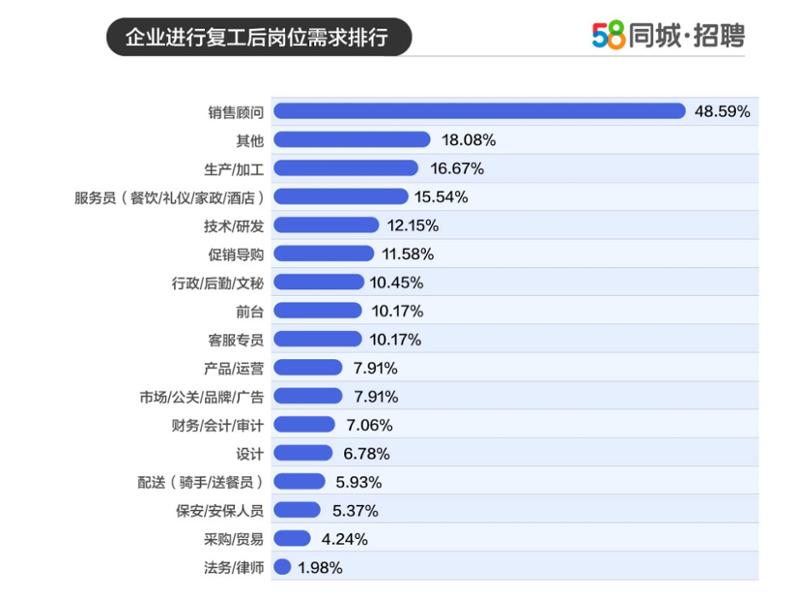Image resolution: width=800 pixels, height=598 pixels.
Task: Select the chart title 企业进行复工后岗位需求排行
Action: tap(257, 37)
